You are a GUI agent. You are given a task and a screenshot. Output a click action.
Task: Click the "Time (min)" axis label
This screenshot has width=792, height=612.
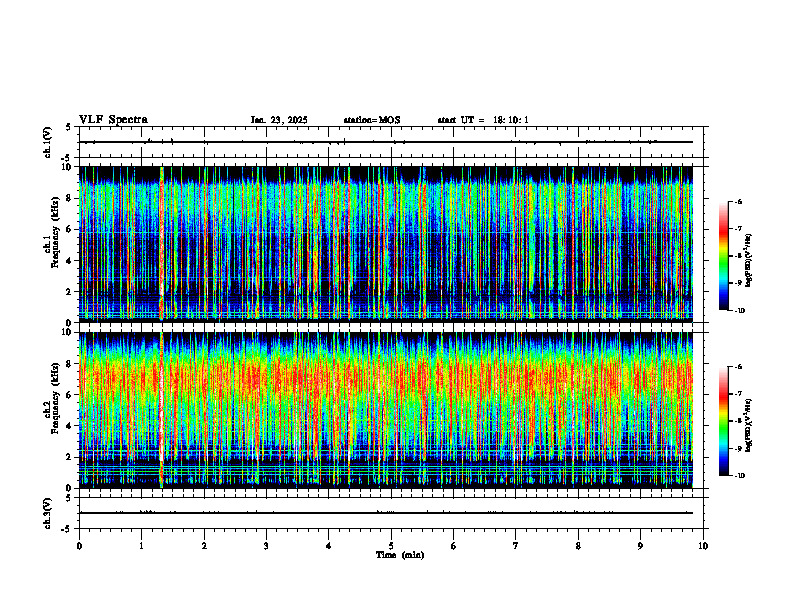pyautogui.click(x=400, y=555)
